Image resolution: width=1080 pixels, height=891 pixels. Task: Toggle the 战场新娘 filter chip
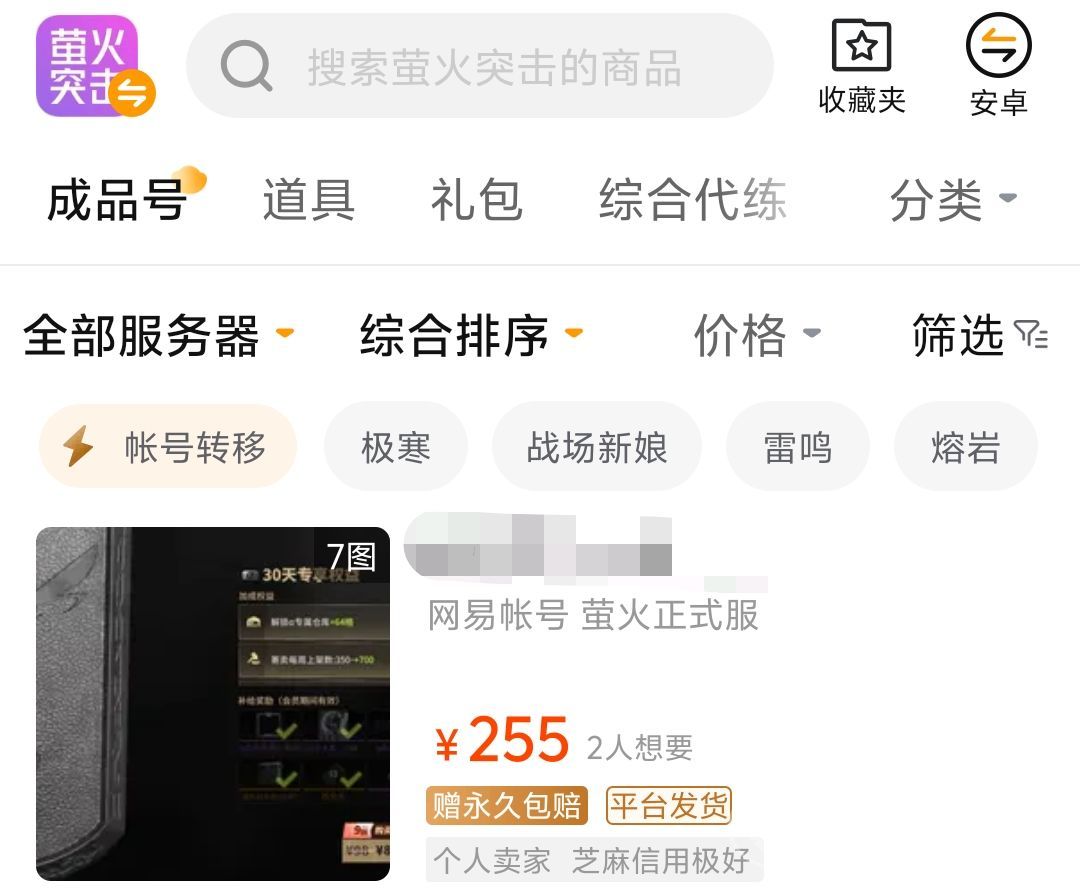click(597, 447)
